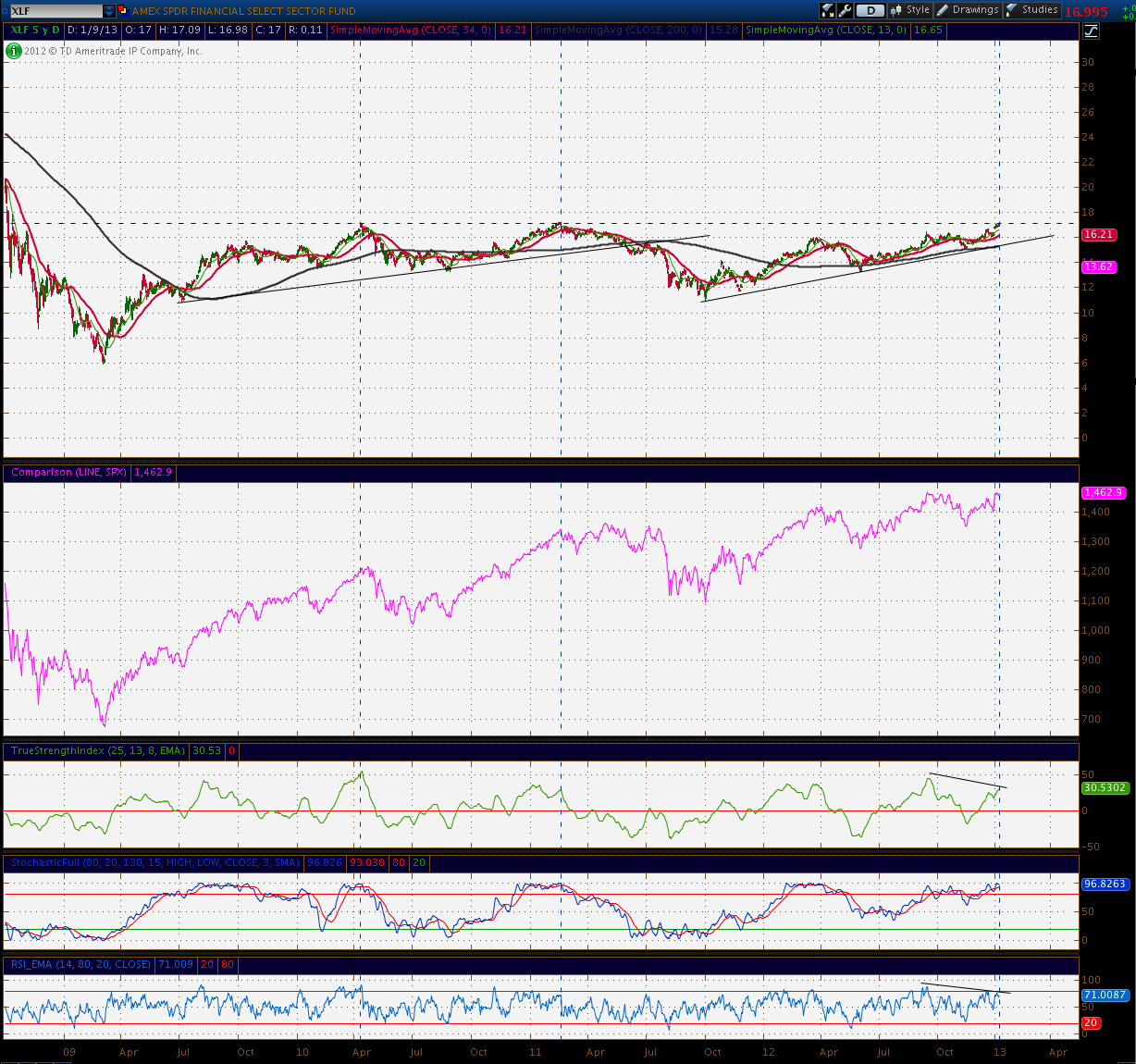Click the blue 96.8263 stochastic value bubble

[x=1105, y=884]
